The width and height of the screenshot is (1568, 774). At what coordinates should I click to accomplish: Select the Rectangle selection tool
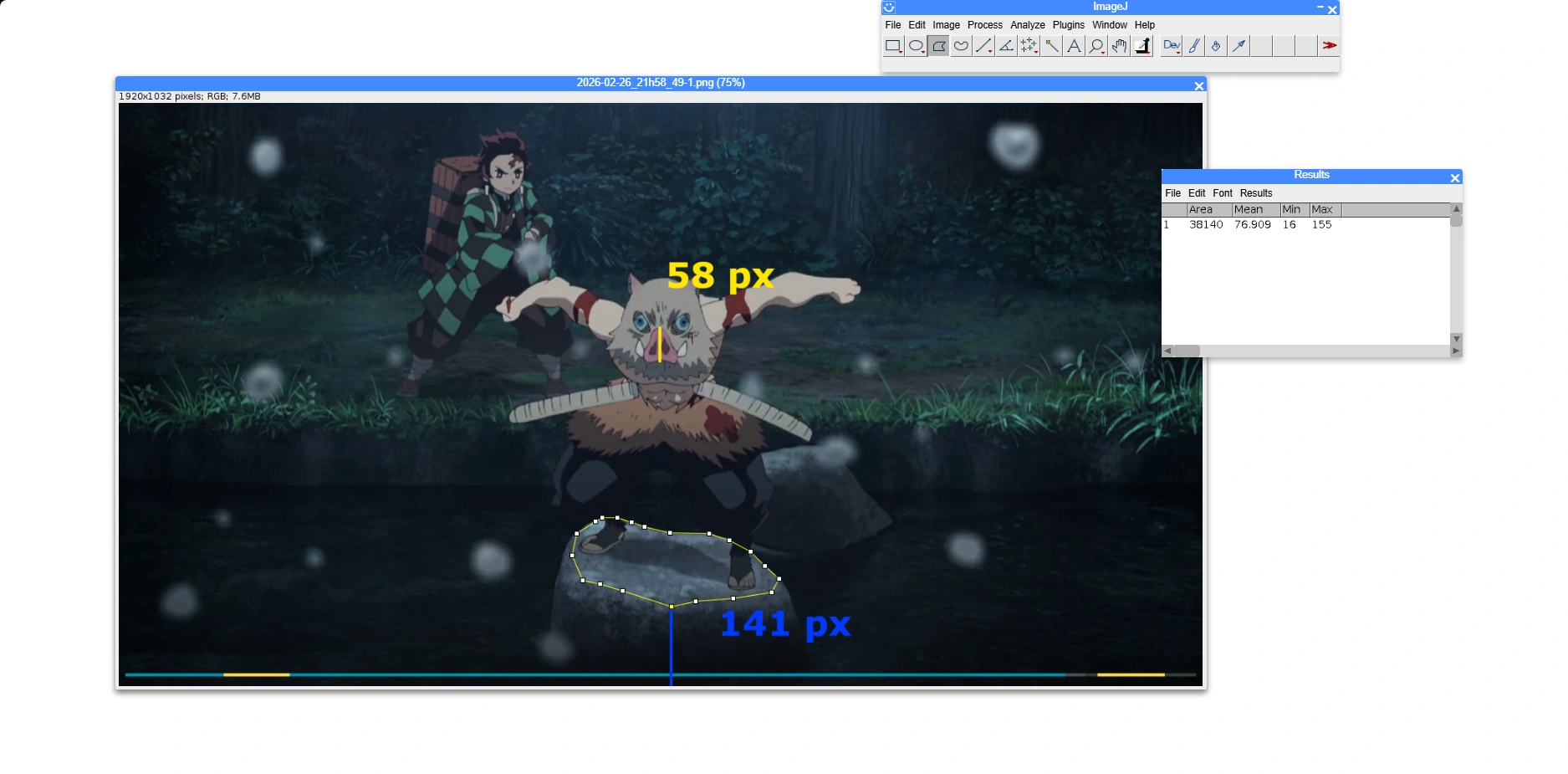(893, 46)
